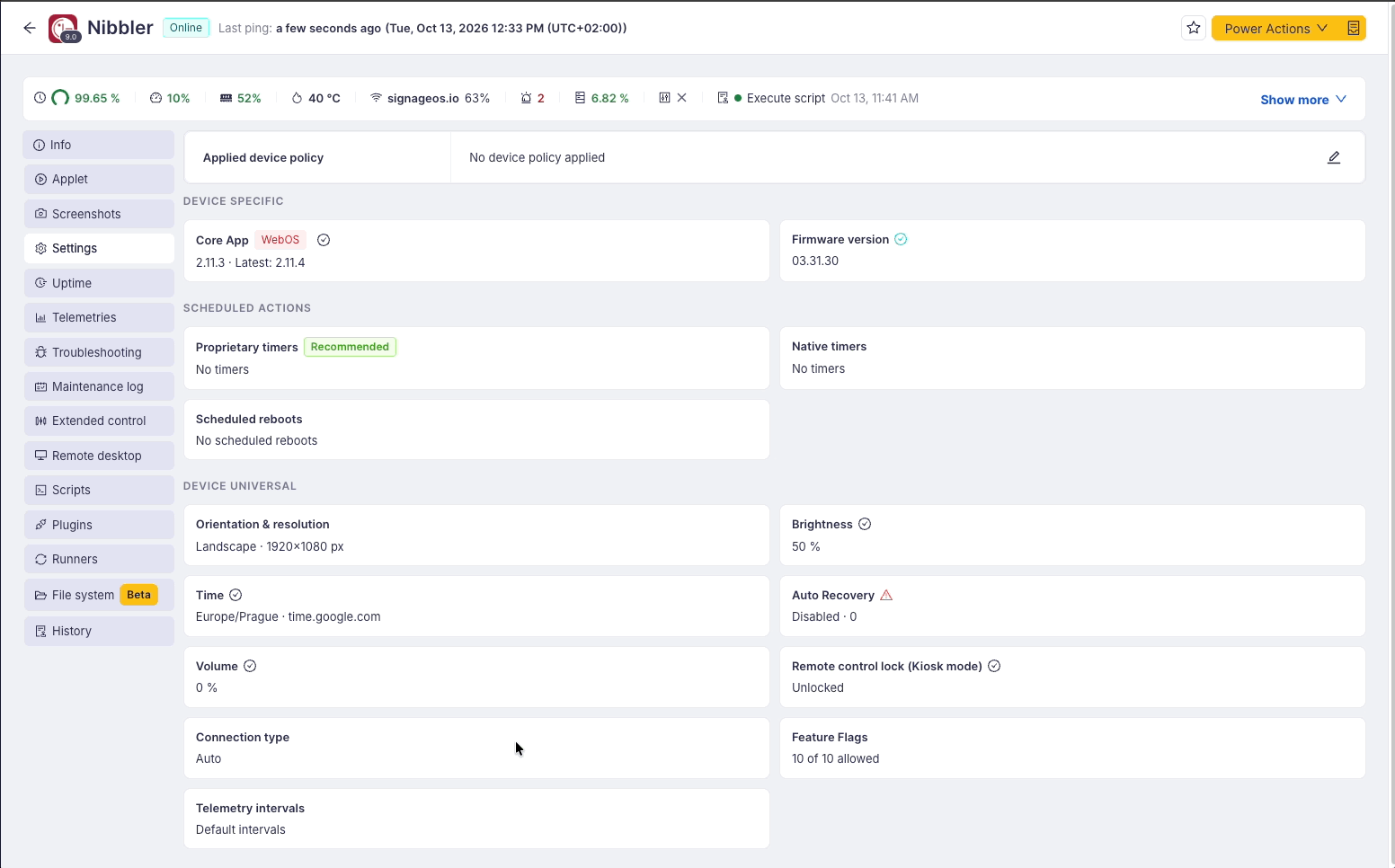Screen dimensions: 1395x868
Task: Click the Auto Recovery warning triangle
Action: [x=886, y=595]
